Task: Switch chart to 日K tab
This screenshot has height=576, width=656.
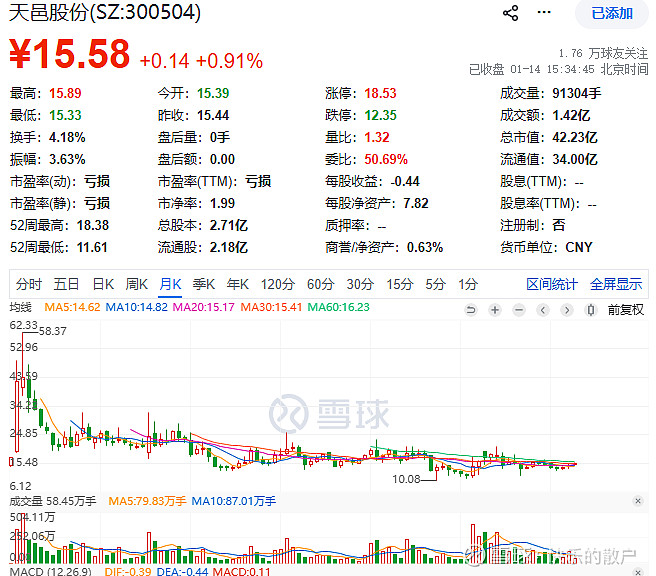Action: point(103,284)
